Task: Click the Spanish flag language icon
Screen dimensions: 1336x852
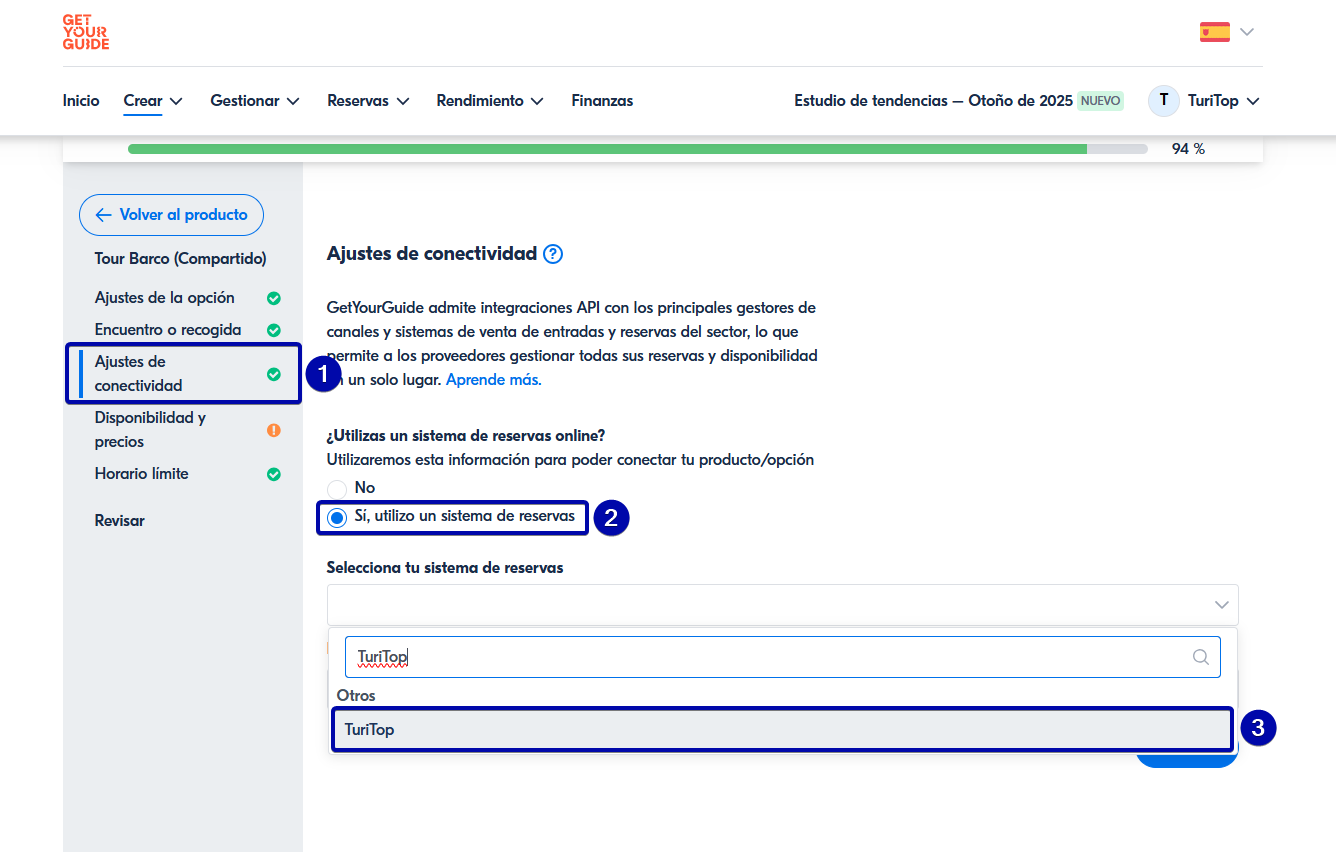Action: click(1214, 32)
